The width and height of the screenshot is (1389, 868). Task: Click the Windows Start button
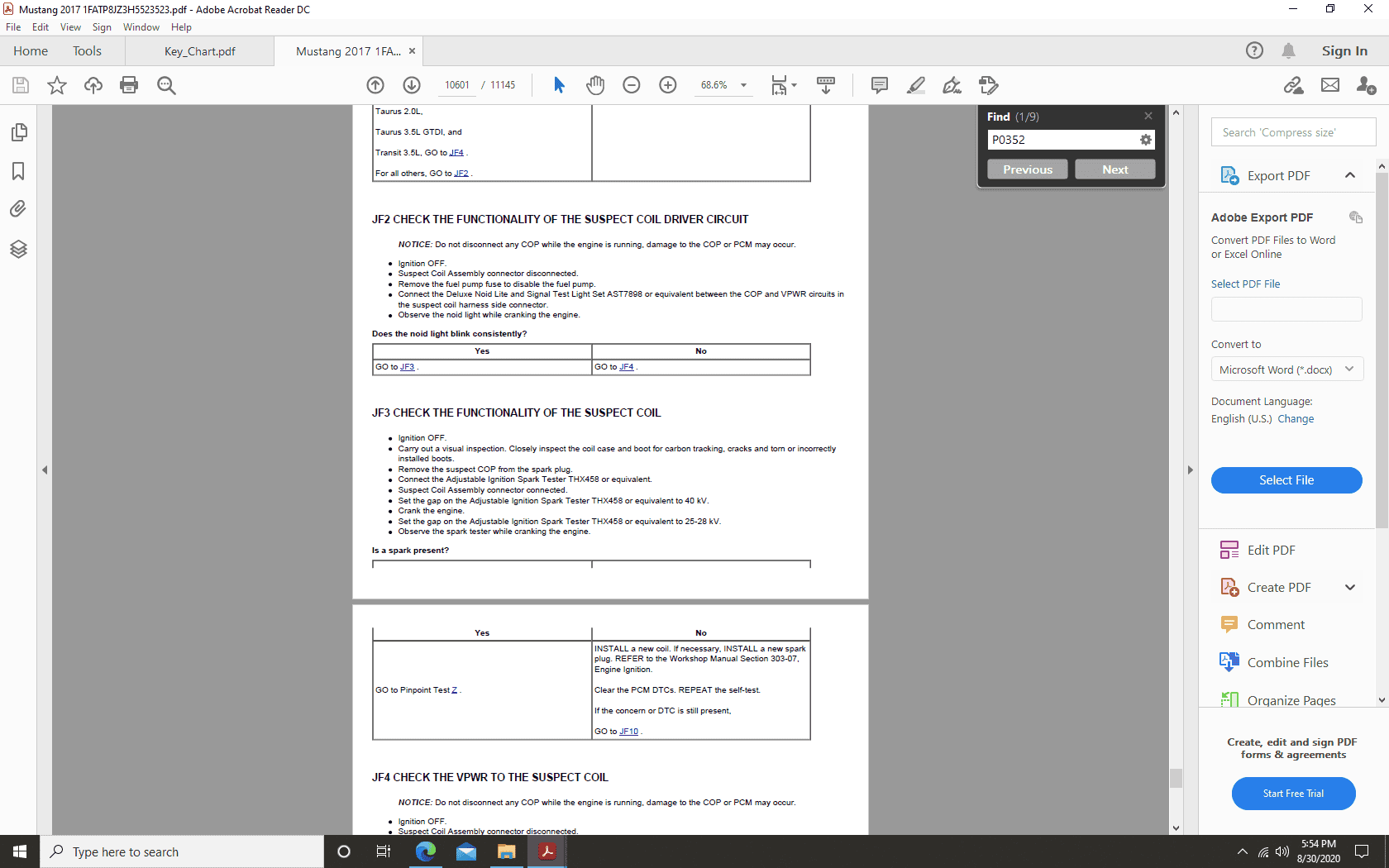coord(20,851)
